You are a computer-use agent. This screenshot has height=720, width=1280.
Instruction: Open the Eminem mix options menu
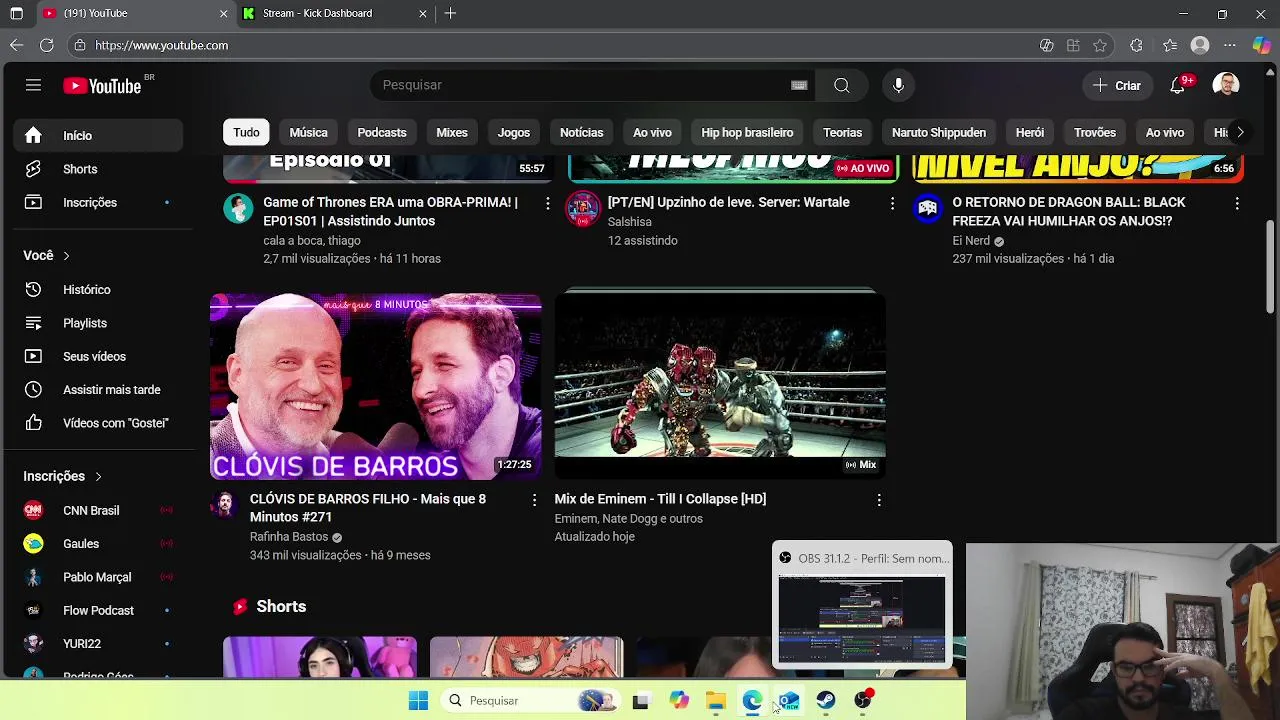click(x=879, y=499)
